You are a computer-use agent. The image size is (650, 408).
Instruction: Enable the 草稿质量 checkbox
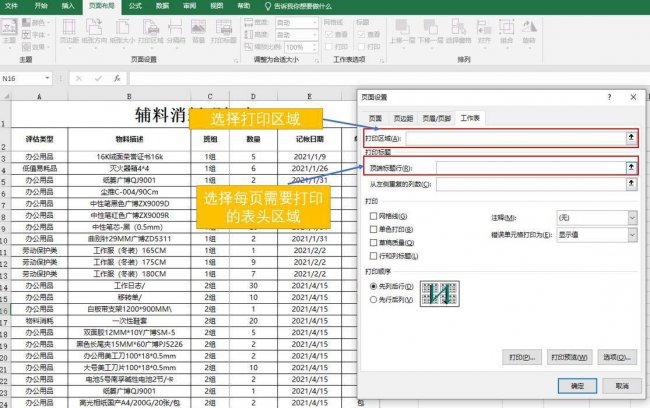click(373, 243)
